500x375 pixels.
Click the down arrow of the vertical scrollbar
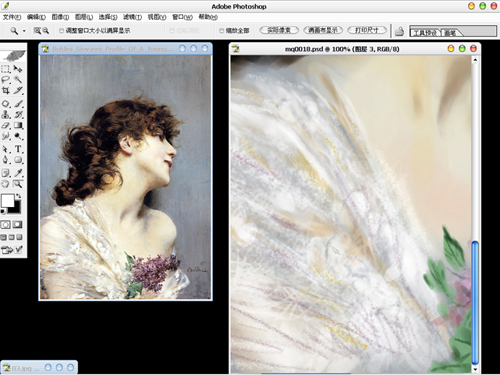click(475, 369)
